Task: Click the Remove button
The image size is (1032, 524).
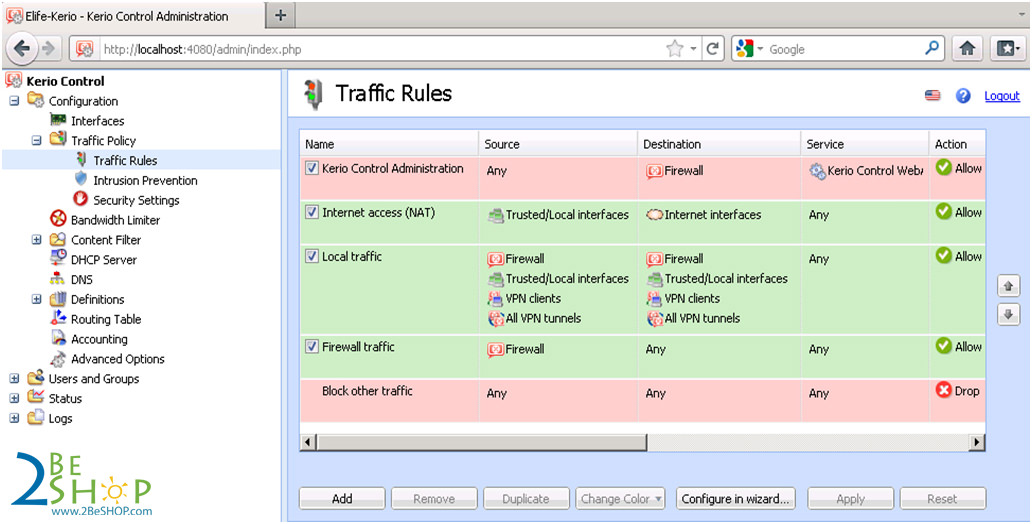Action: [x=434, y=499]
